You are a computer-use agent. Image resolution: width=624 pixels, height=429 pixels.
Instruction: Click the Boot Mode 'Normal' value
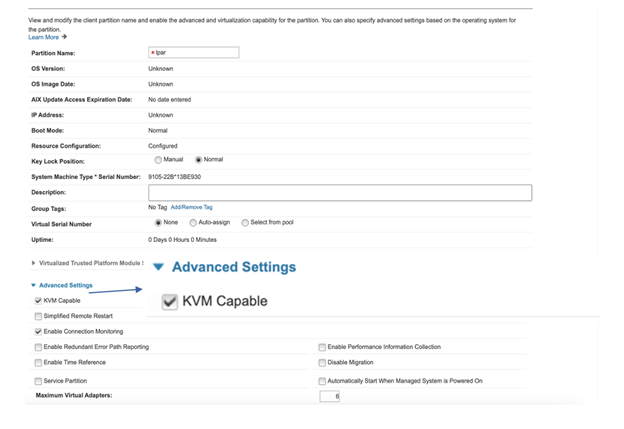[x=158, y=131]
